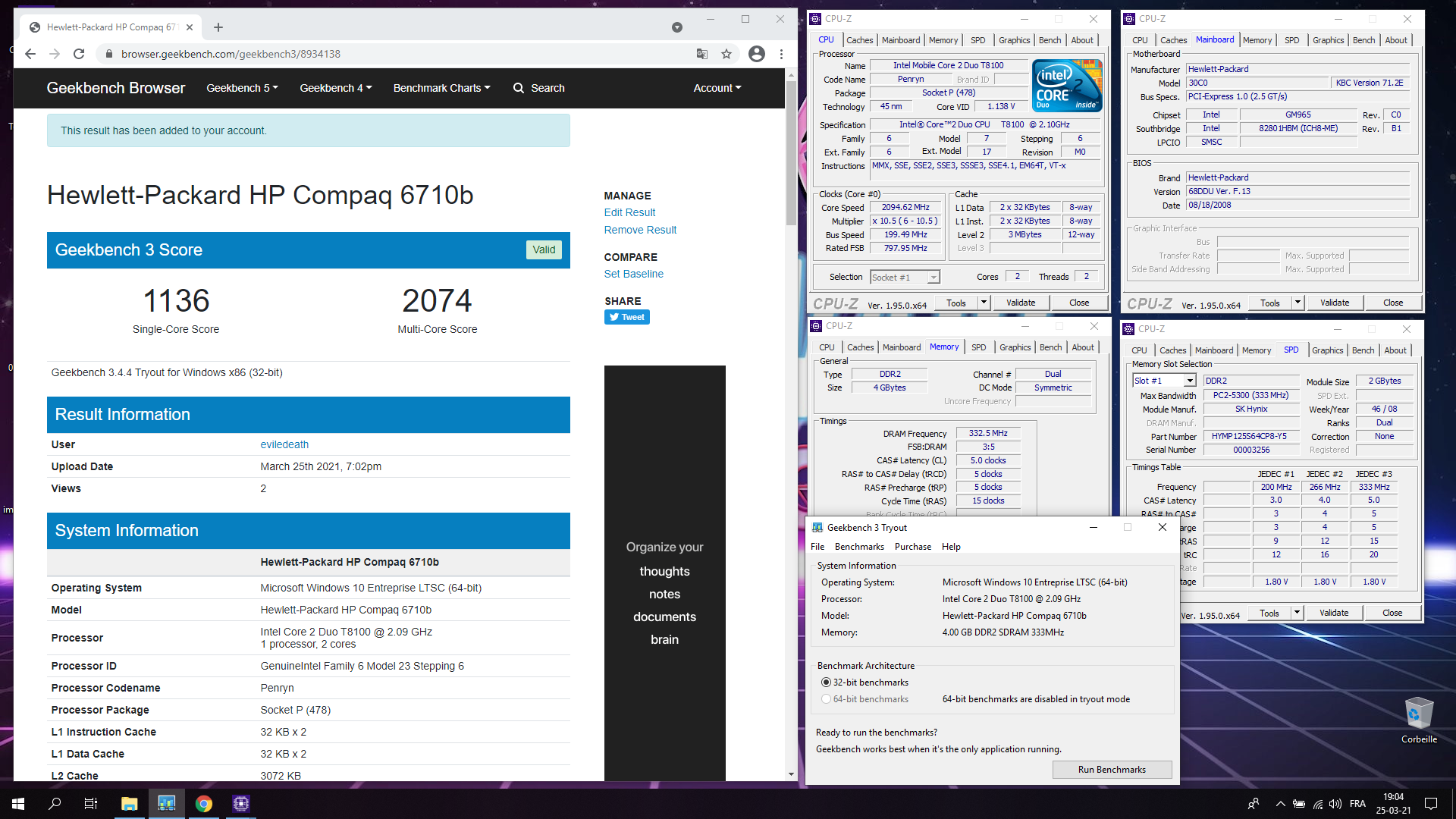Click the translate page icon

click(702, 54)
